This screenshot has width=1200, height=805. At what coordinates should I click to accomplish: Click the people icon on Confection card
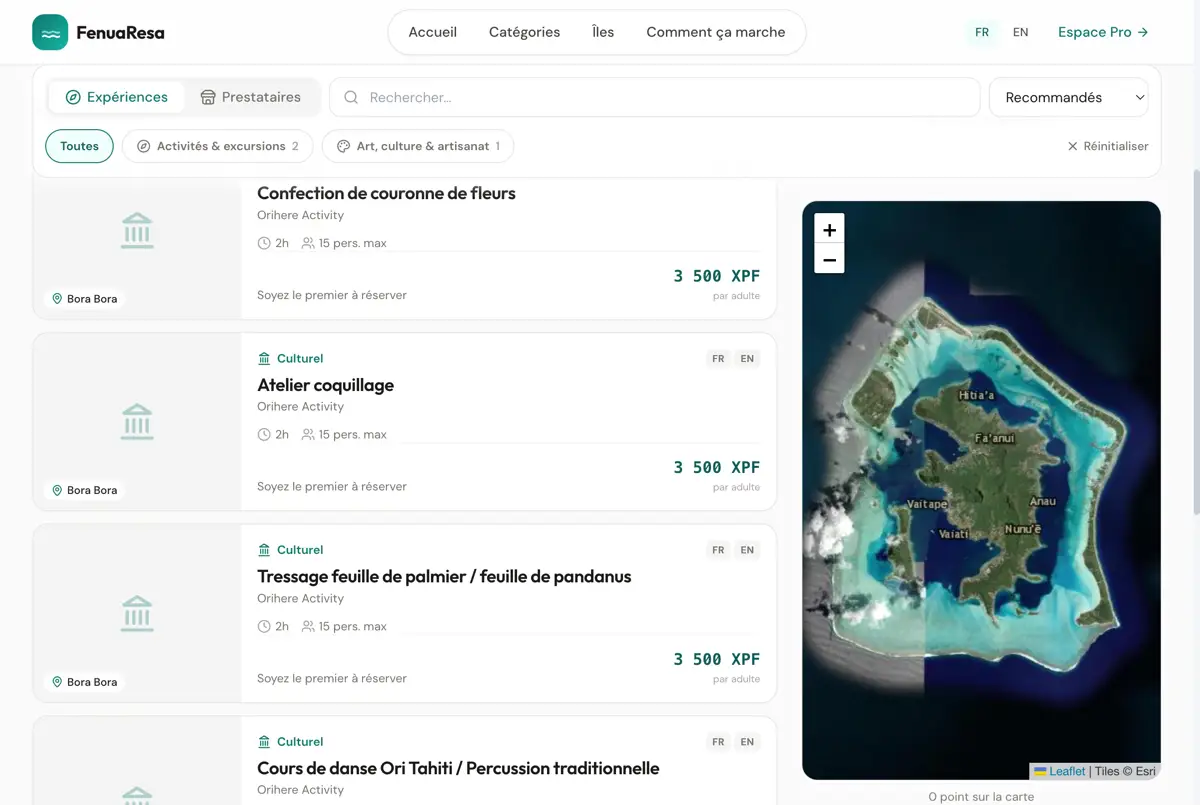tap(308, 243)
